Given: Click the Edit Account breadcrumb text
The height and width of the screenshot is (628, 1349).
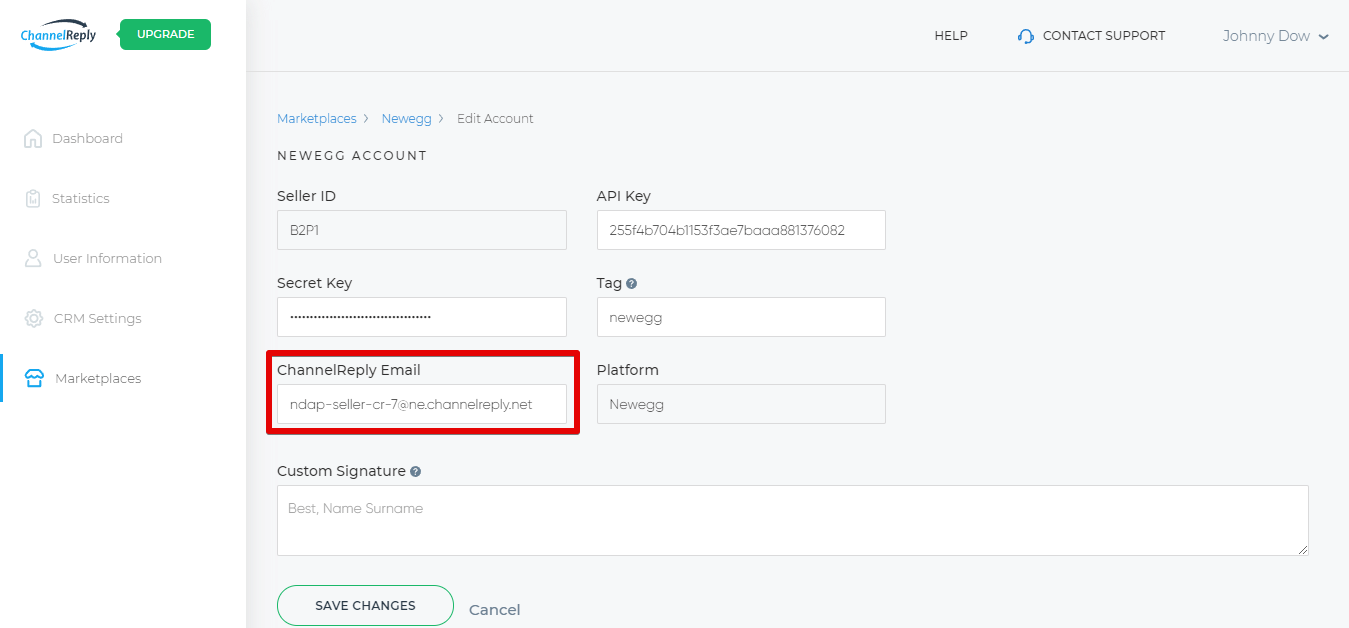Looking at the screenshot, I should pos(495,118).
